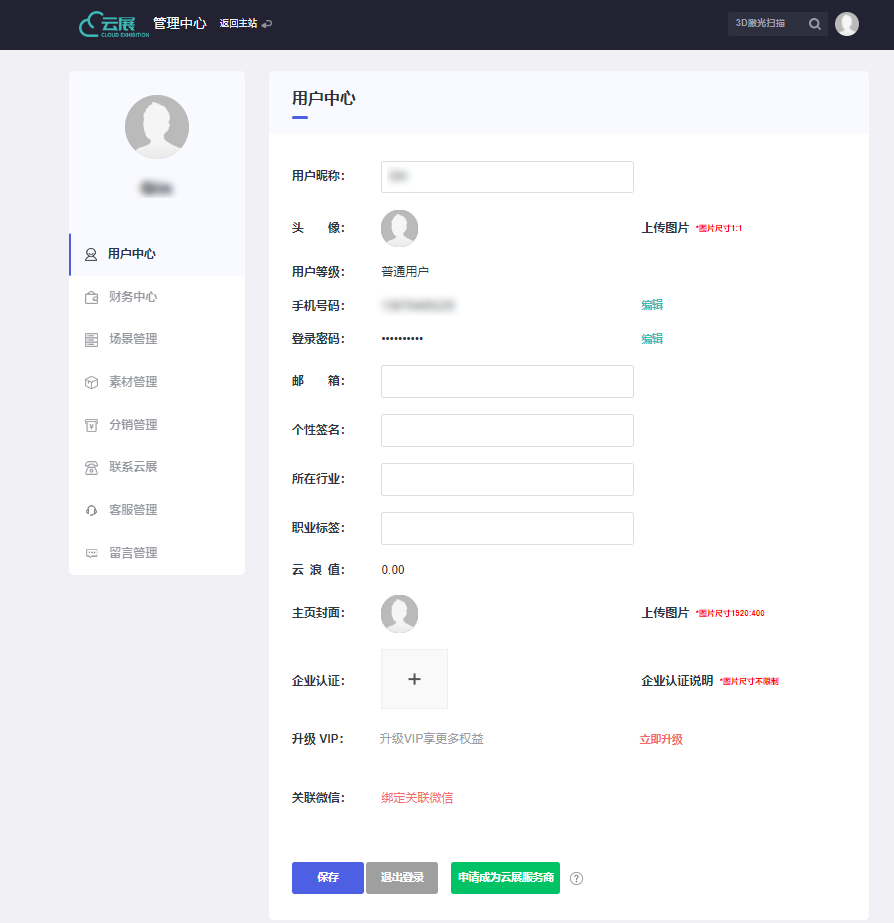The height and width of the screenshot is (923, 894).
Task: Select 管理中心 in the top bar
Action: 180,22
